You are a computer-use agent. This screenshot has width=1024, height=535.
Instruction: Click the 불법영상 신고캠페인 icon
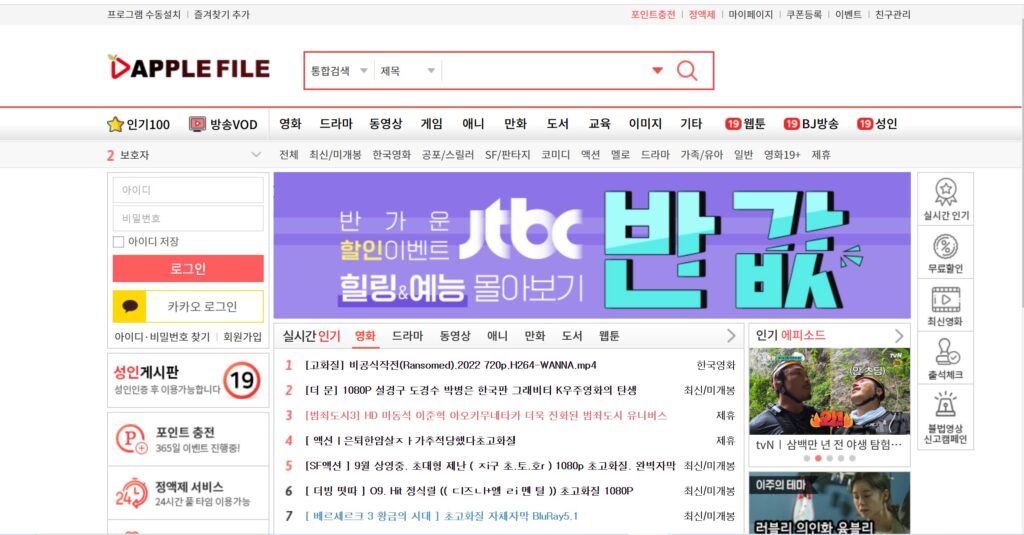(946, 417)
